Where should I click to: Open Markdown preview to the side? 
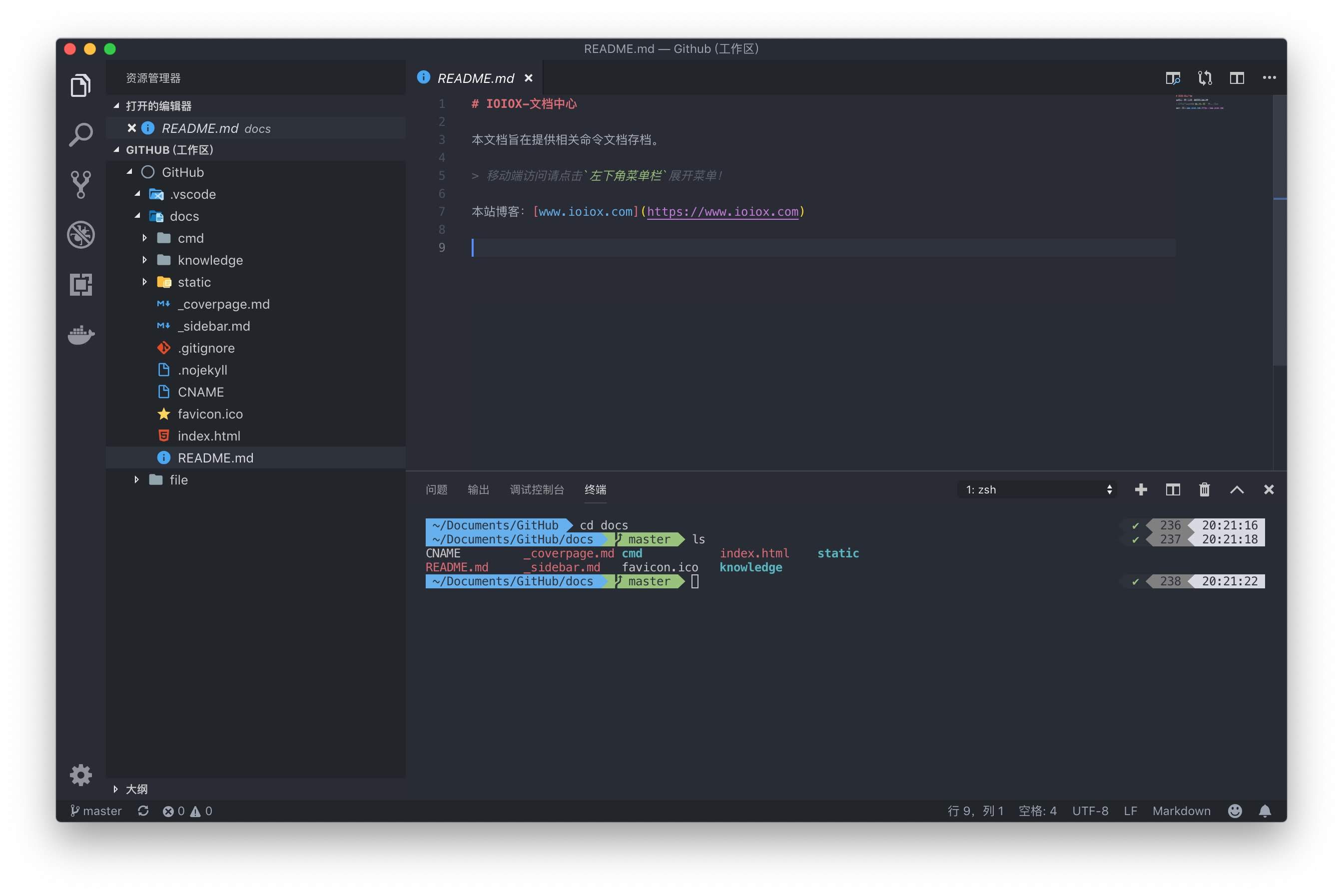(x=1173, y=78)
